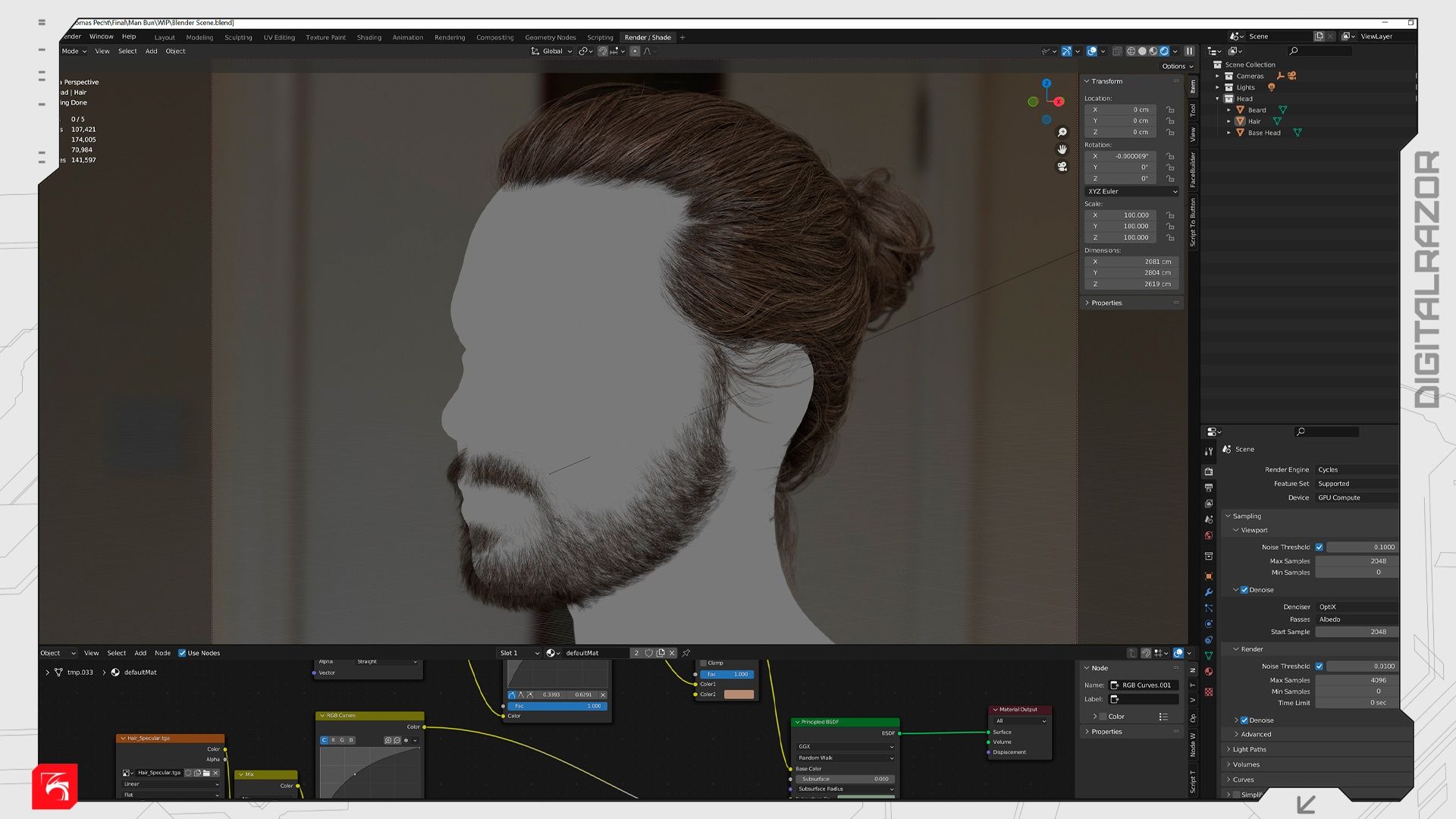Open the Material properties tab icon

tap(1209, 672)
